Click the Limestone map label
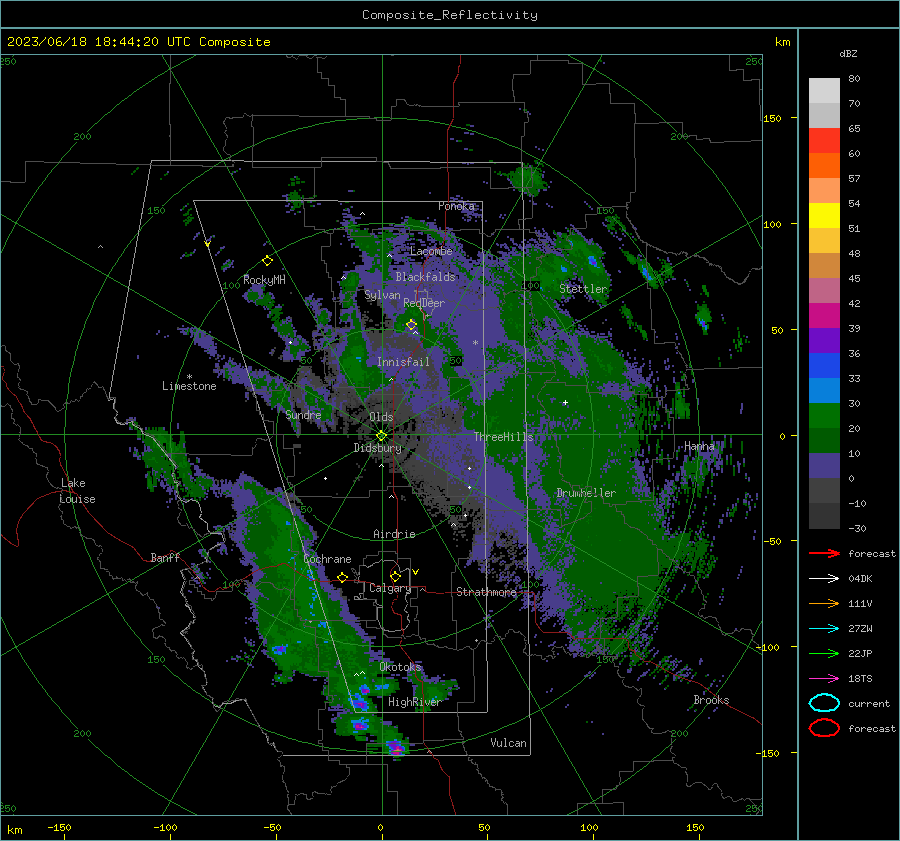The width and height of the screenshot is (900, 841). tap(189, 386)
